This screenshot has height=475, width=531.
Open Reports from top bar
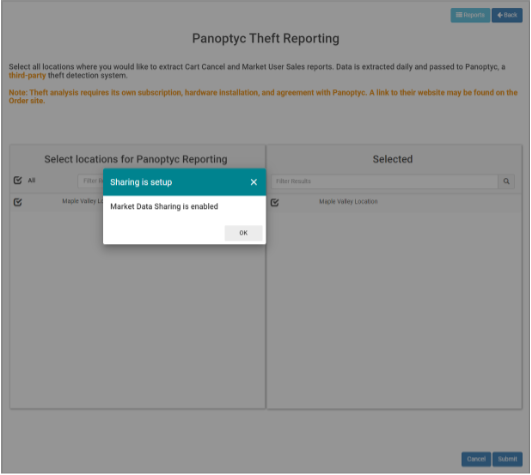click(x=470, y=15)
